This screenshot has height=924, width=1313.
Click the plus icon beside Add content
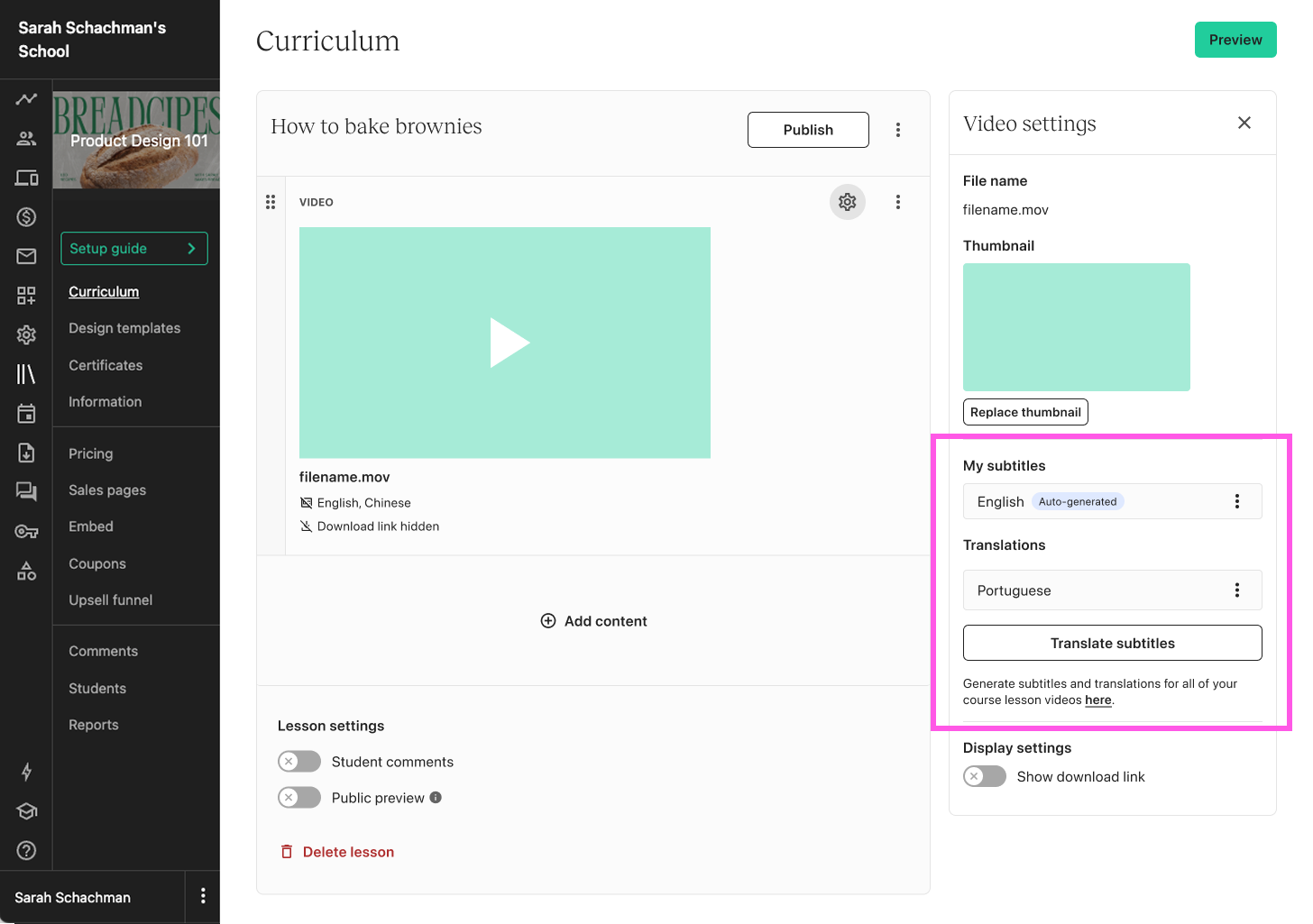(548, 621)
